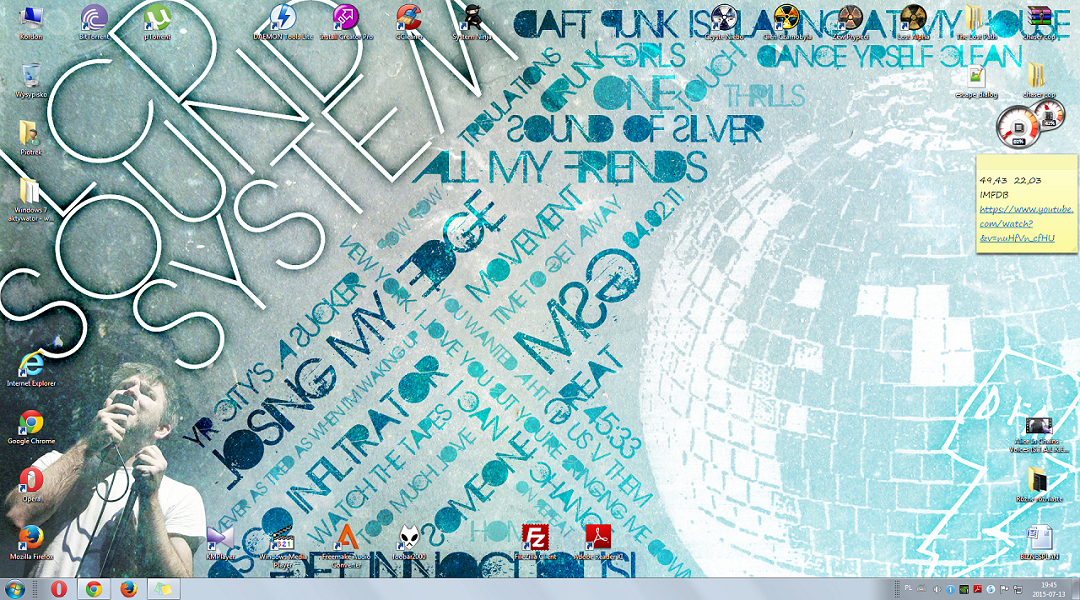Click the Show Desktop strip beside the clock
The height and width of the screenshot is (600, 1080).
[x=1075, y=589]
